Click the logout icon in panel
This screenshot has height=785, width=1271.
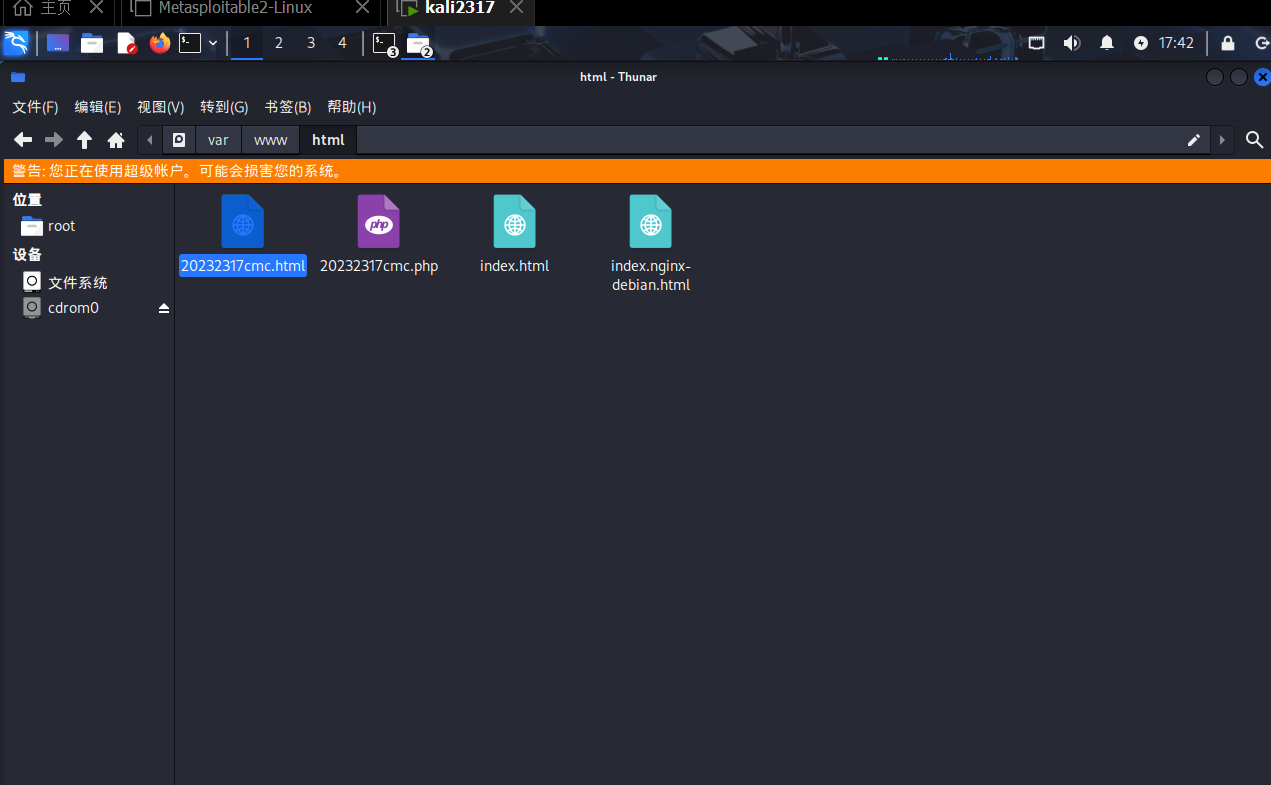[1262, 43]
